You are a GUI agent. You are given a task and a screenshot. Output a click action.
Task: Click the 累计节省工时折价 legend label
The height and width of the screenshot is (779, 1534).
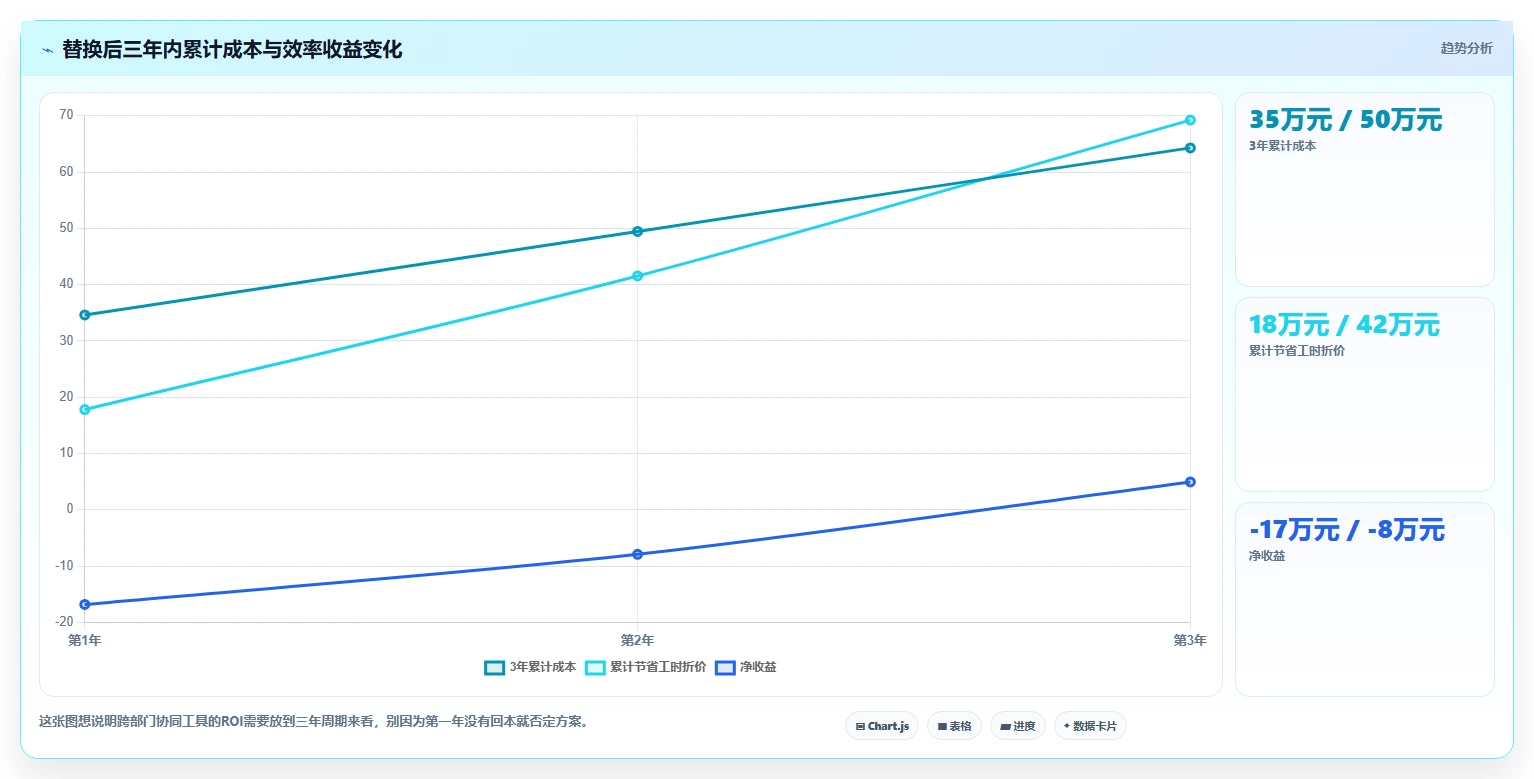coord(658,667)
